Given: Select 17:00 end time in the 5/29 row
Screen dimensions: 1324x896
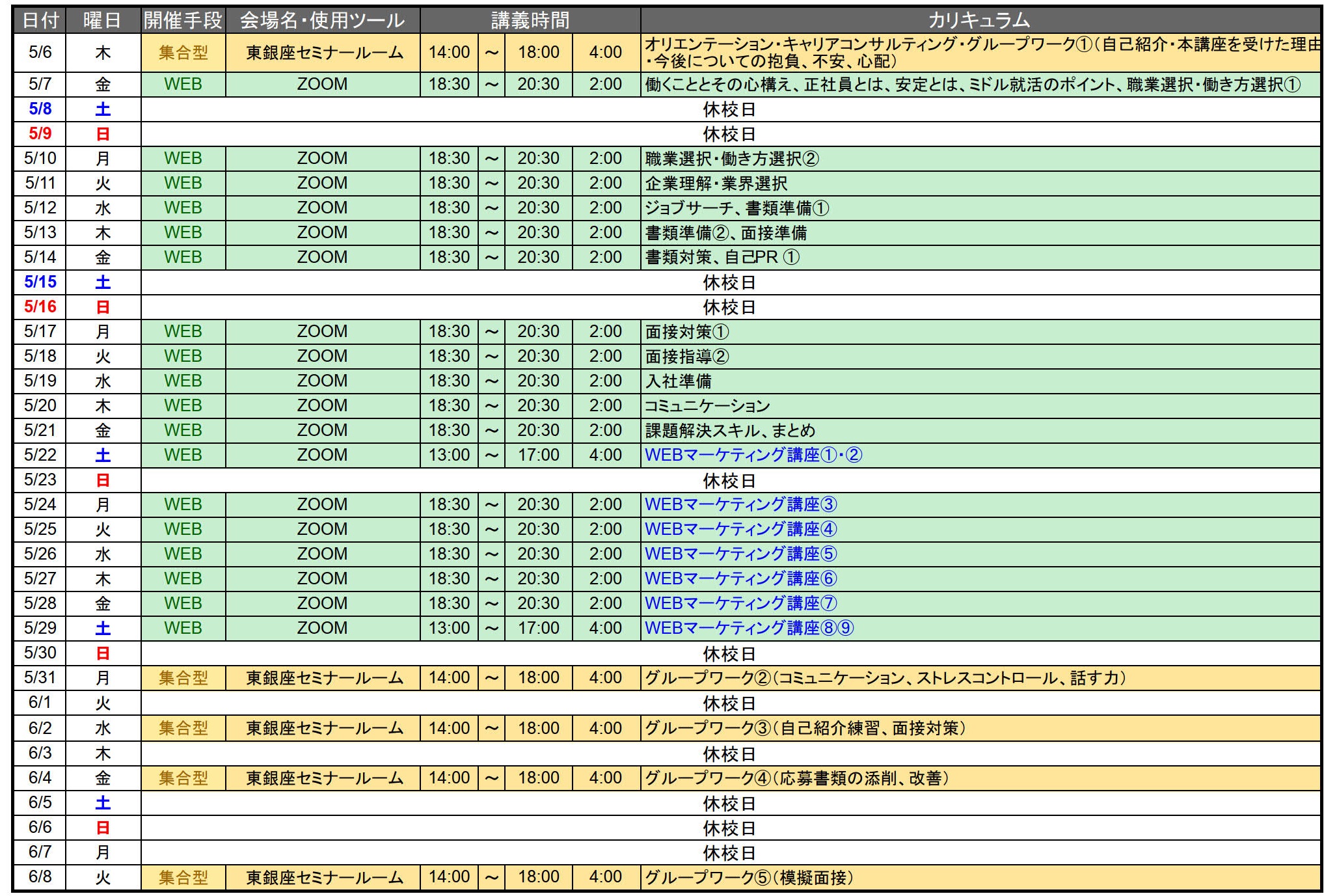Looking at the screenshot, I should (538, 629).
